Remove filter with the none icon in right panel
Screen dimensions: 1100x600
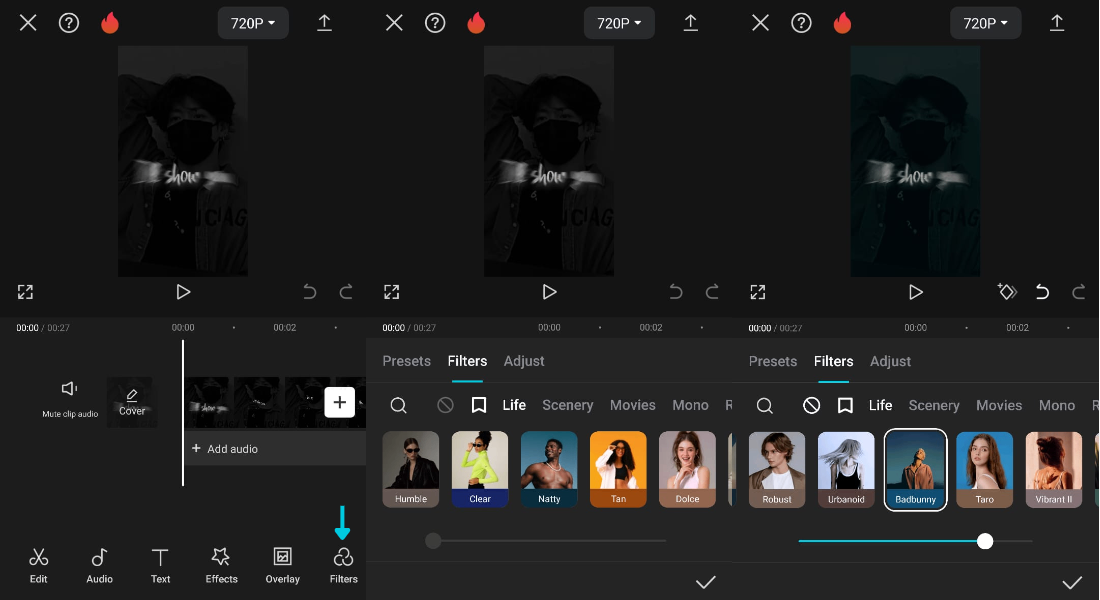pyautogui.click(x=812, y=406)
